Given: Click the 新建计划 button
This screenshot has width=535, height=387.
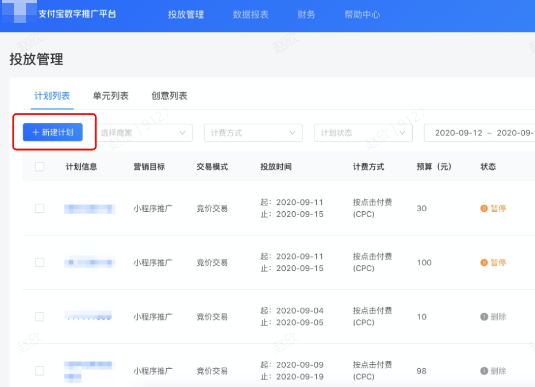Looking at the screenshot, I should click(53, 132).
